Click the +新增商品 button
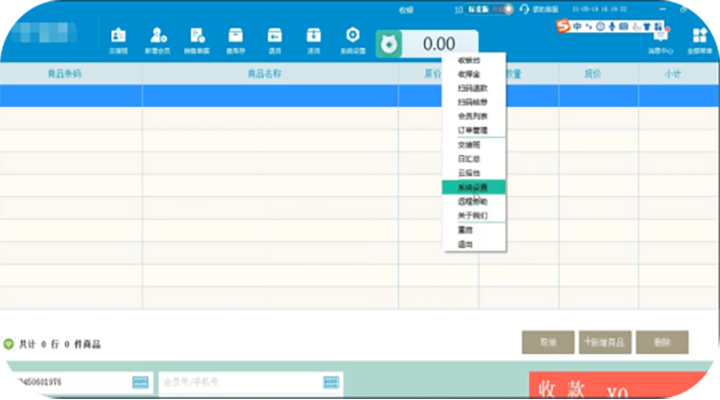The image size is (720, 400). point(605,343)
